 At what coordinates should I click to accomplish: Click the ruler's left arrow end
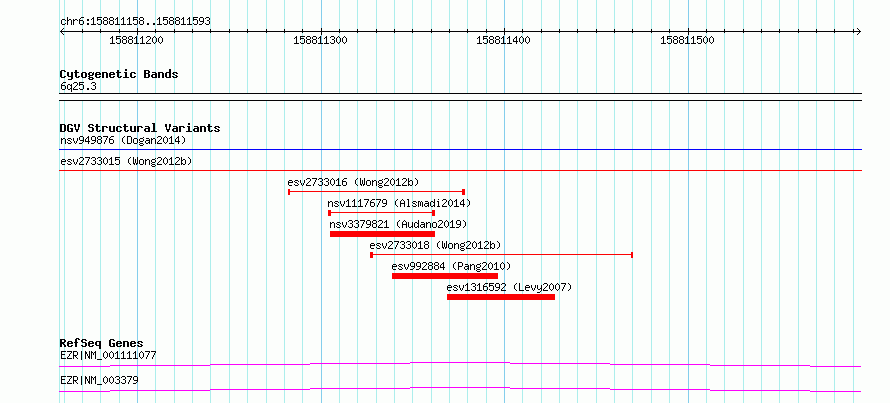pos(62,31)
